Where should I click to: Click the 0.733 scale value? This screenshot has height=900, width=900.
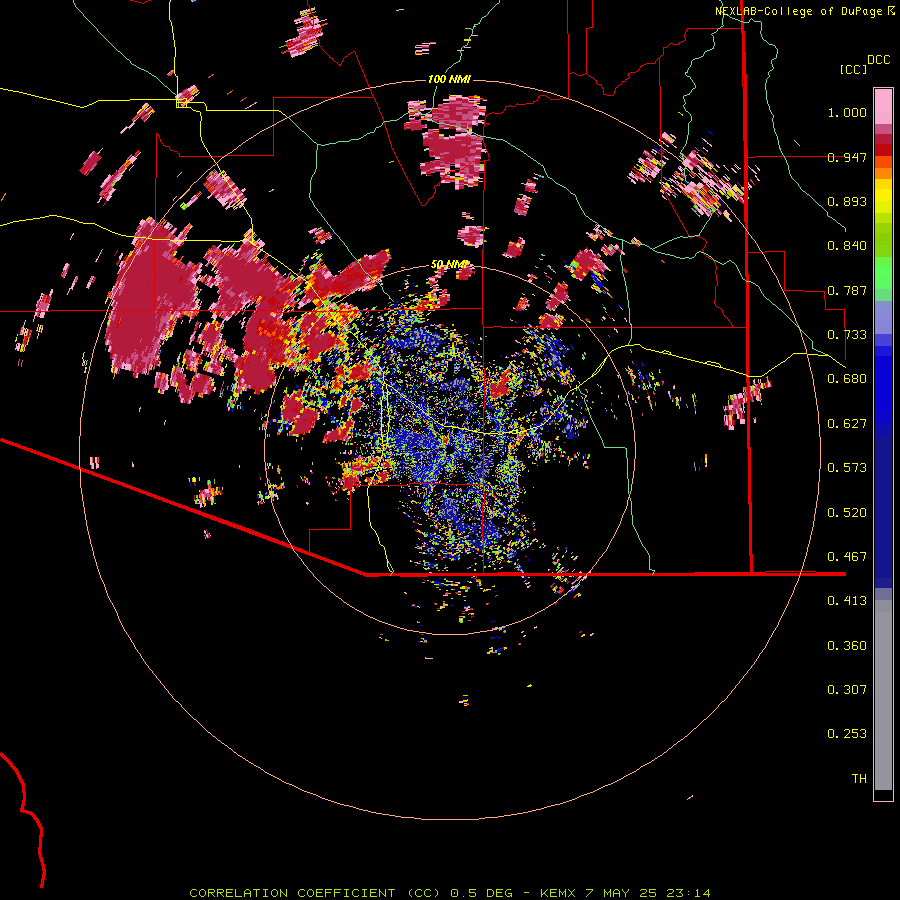point(847,335)
